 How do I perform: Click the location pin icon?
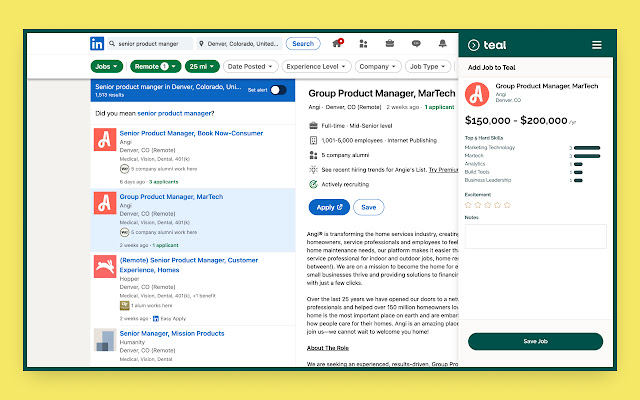[201, 43]
